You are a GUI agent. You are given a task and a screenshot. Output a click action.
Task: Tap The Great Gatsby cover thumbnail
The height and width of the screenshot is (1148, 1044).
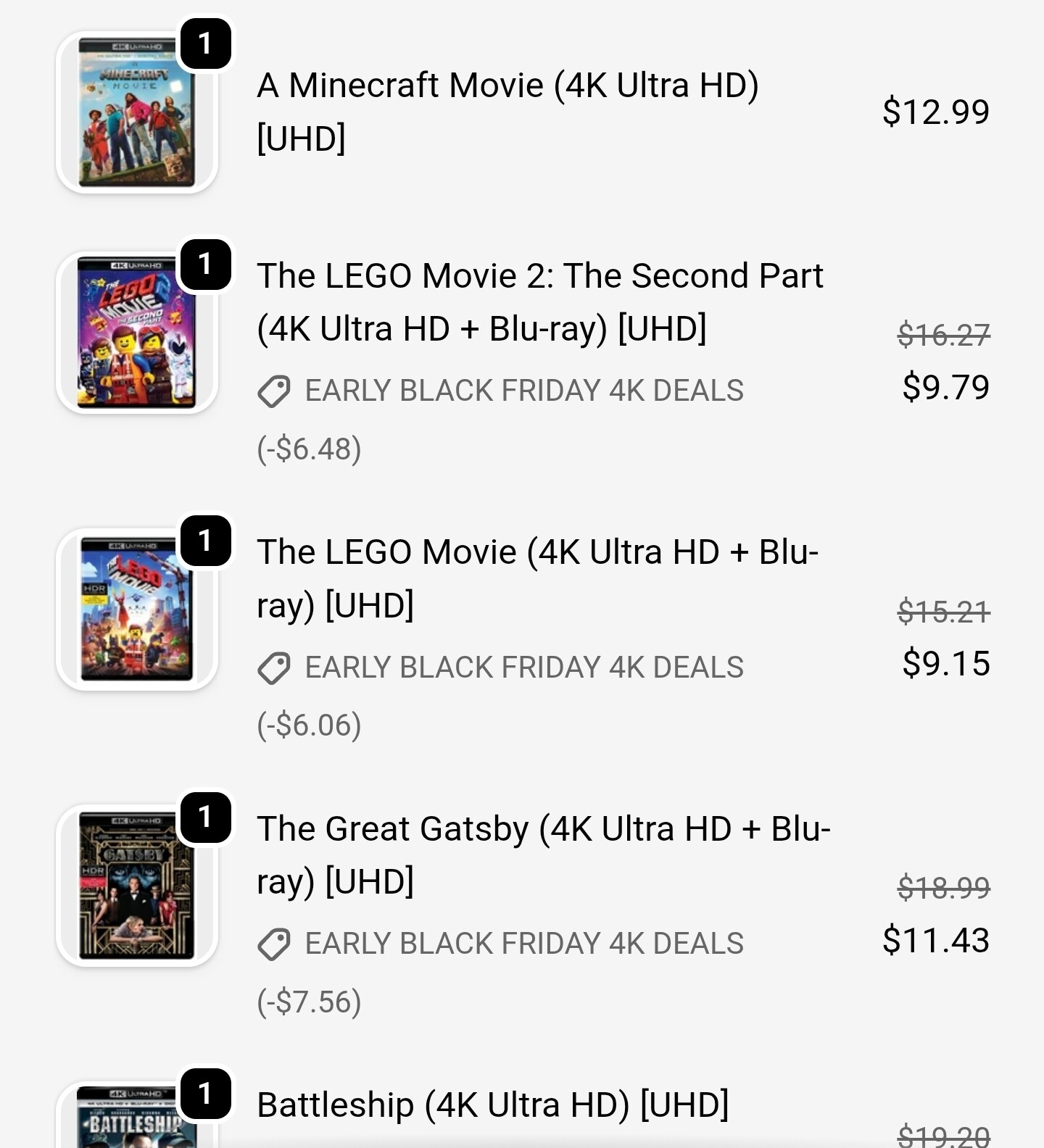coord(136,886)
